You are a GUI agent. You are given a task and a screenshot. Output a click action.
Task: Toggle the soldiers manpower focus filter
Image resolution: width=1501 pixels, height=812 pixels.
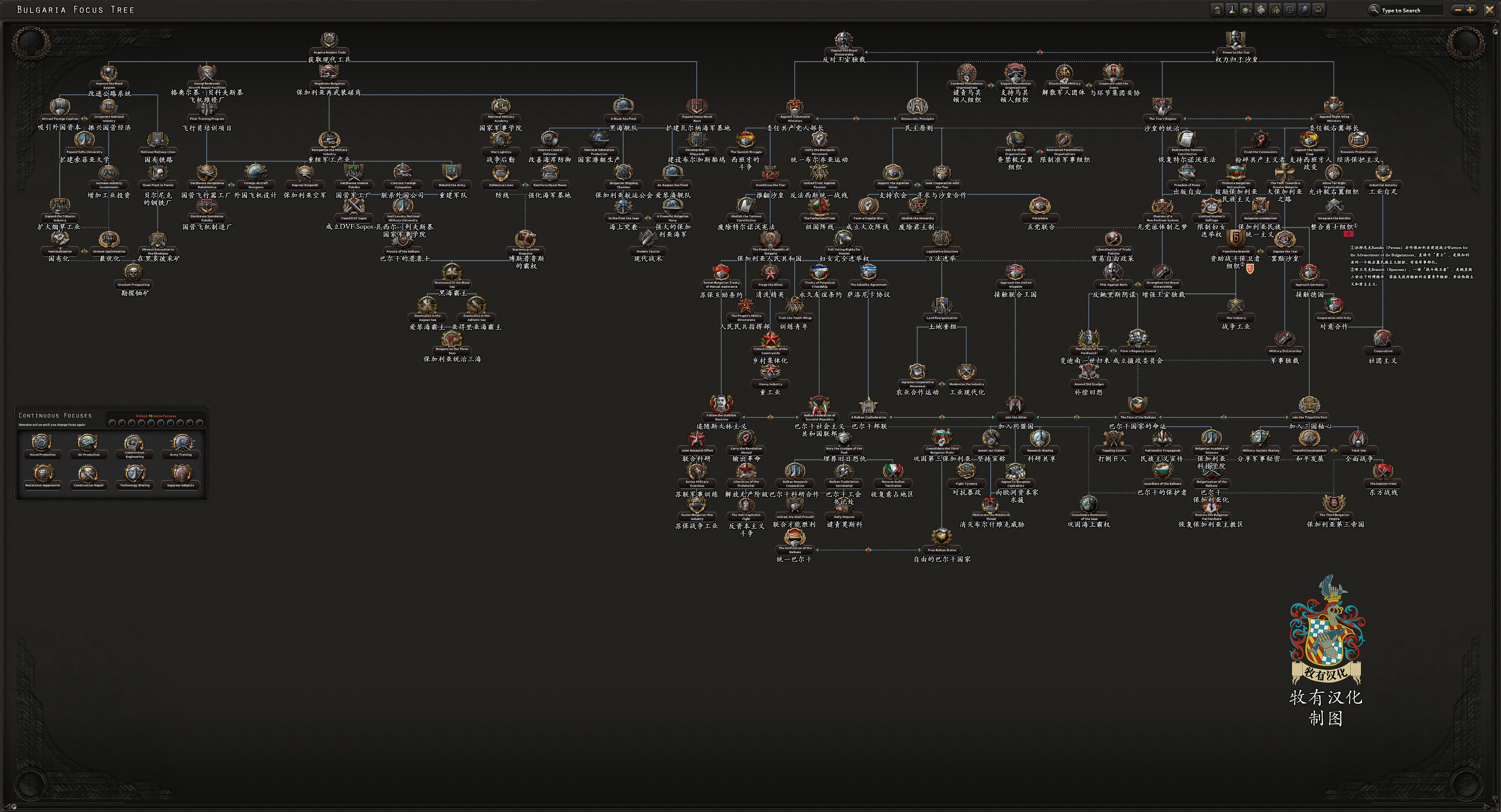click(1275, 9)
